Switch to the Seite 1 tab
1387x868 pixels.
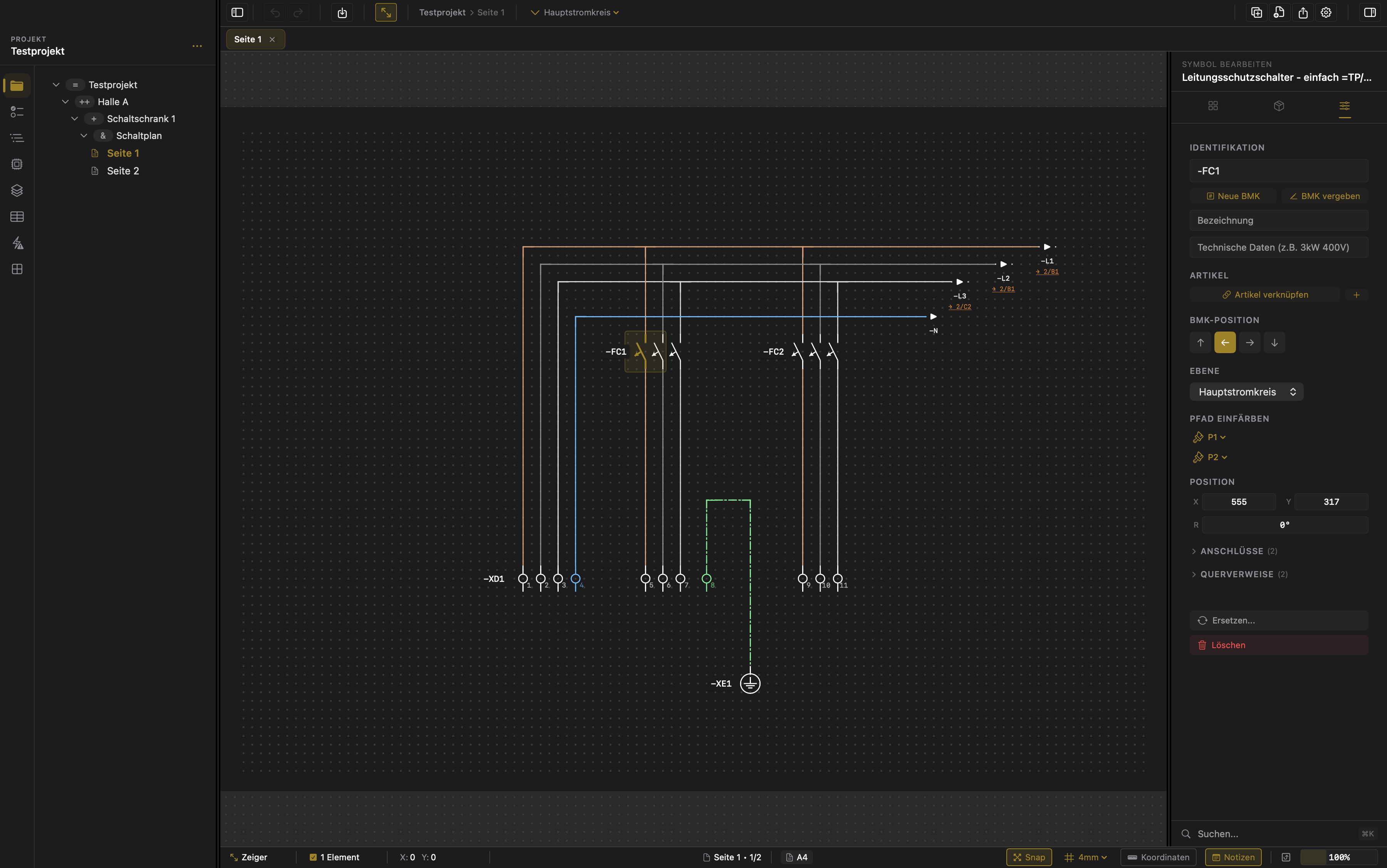(247, 39)
